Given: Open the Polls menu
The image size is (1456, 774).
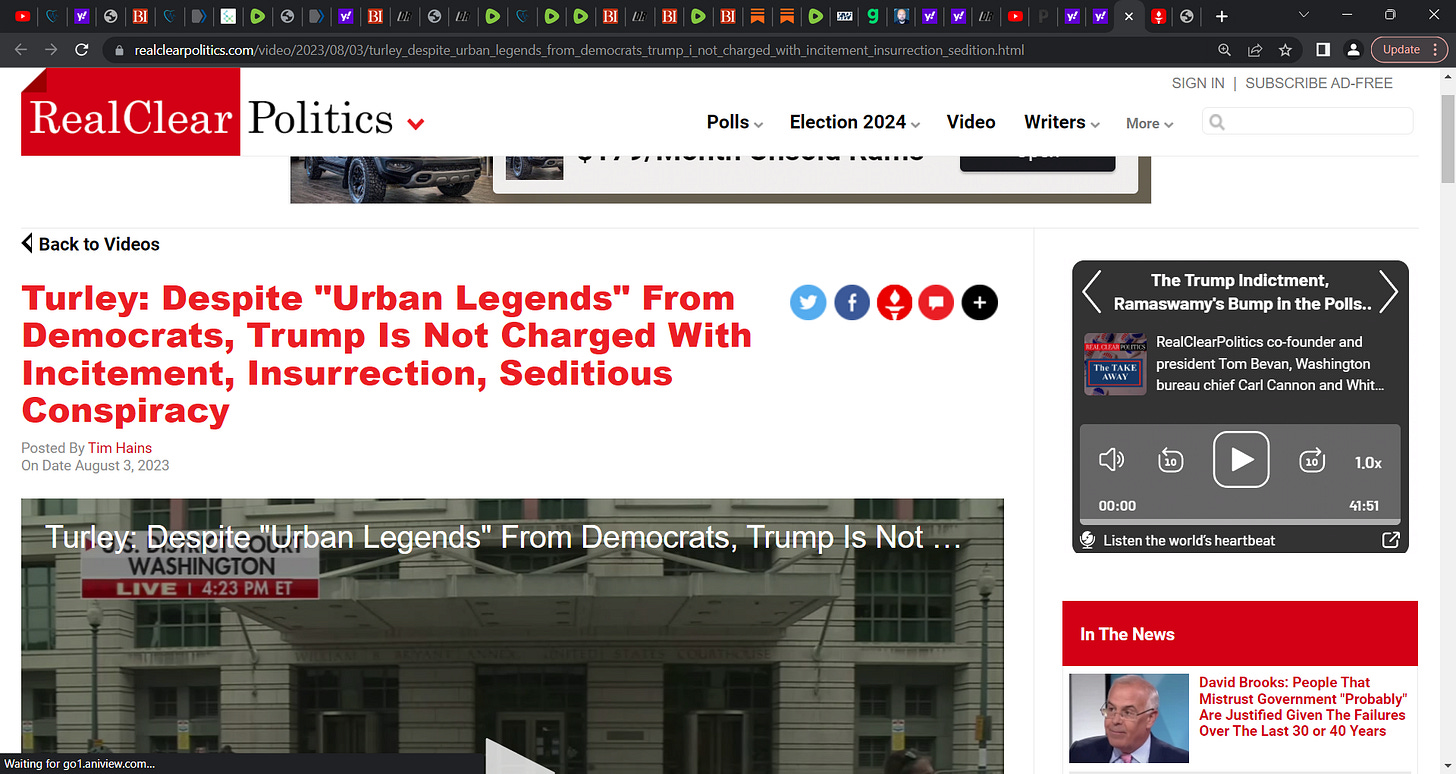Looking at the screenshot, I should pyautogui.click(x=734, y=122).
